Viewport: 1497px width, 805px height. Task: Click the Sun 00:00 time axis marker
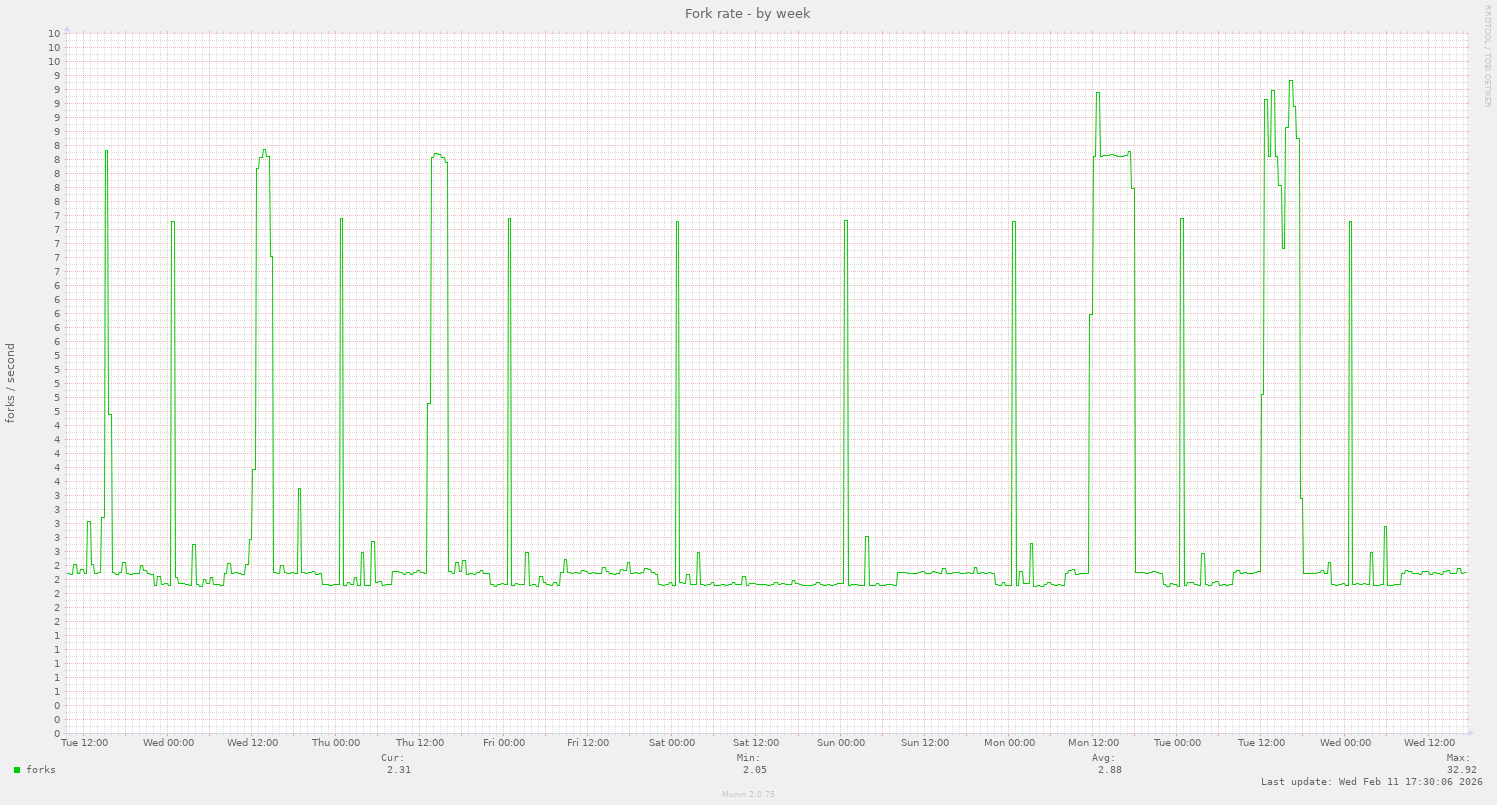point(841,743)
